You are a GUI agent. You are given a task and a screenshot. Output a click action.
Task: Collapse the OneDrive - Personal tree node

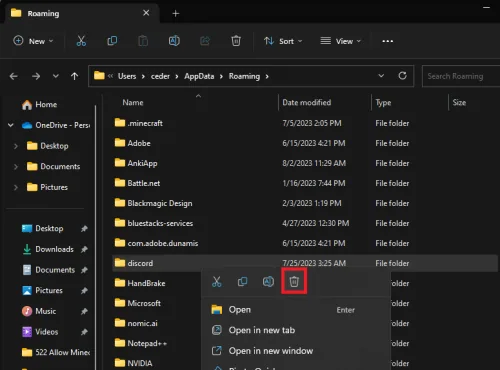(11, 125)
